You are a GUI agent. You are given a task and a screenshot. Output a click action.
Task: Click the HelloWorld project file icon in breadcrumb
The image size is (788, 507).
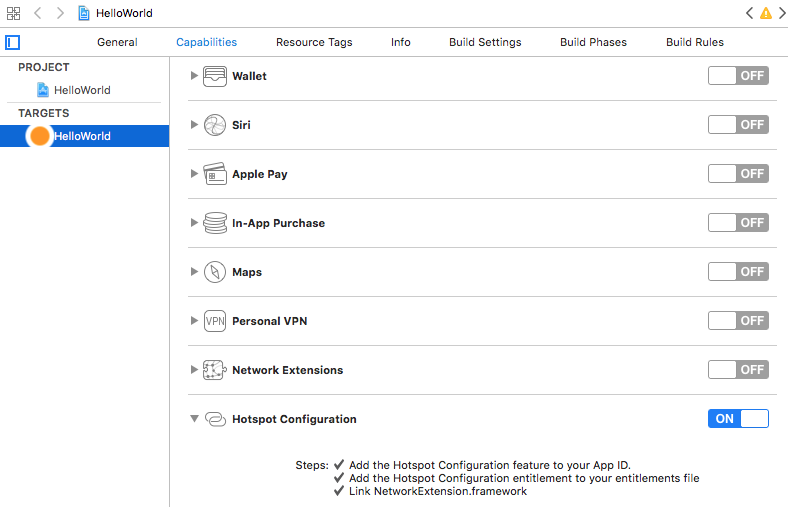84,13
